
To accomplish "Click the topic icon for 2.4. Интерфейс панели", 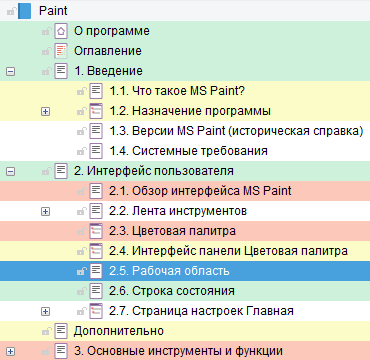I will (x=96, y=251).
